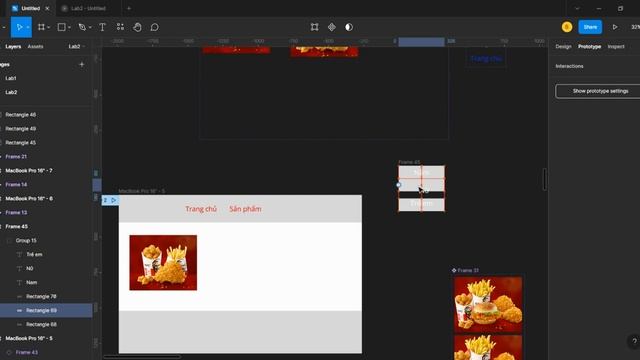Viewport: 640px width, 360px height.
Task: Select the Rectangle shape tool
Action: 62,27
